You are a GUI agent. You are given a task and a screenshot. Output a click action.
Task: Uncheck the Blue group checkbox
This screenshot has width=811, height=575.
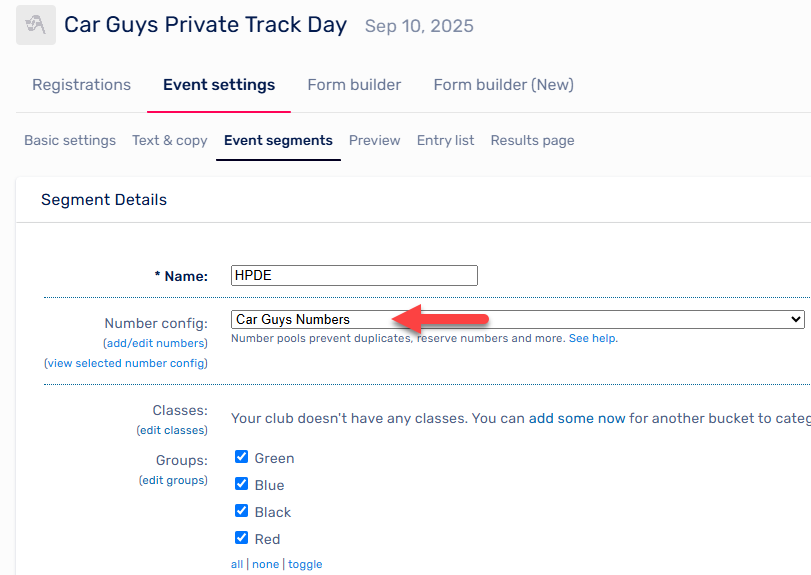242,483
